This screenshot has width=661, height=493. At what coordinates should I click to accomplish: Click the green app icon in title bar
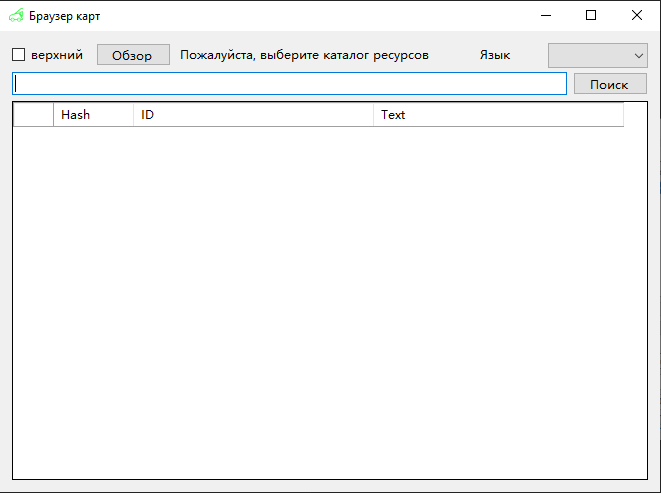(16, 16)
